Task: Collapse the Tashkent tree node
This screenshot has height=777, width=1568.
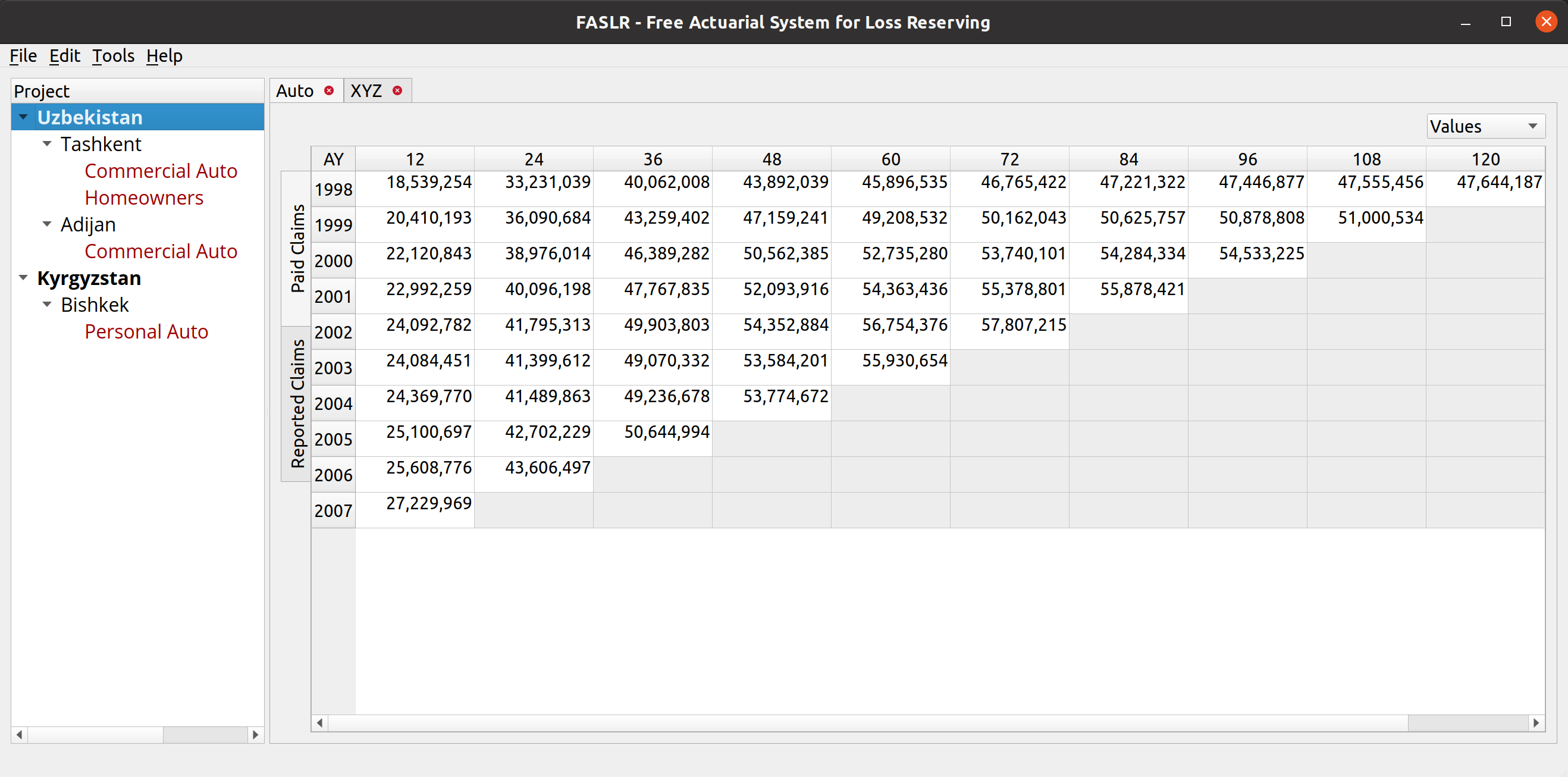Action: [x=47, y=145]
